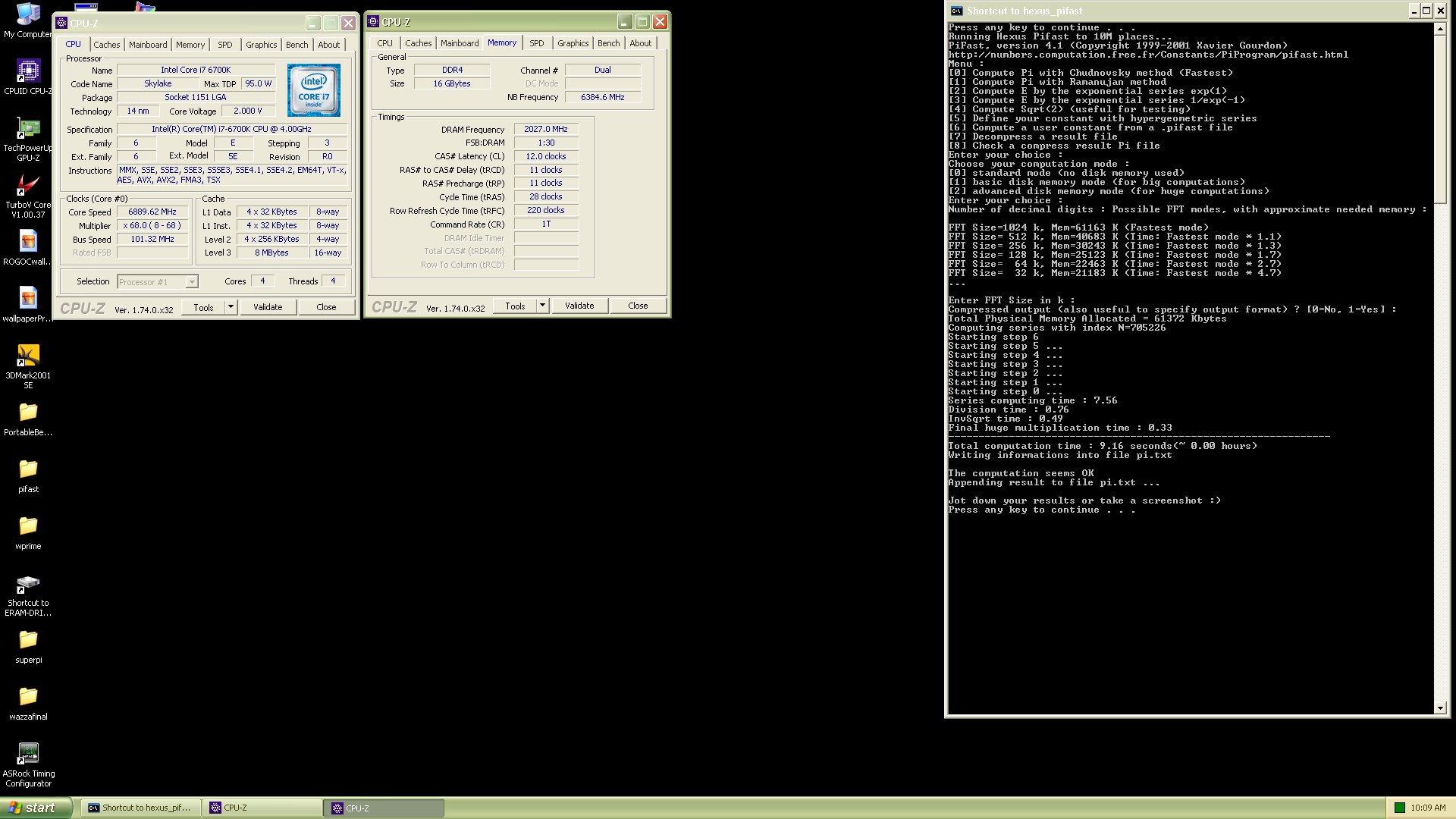The height and width of the screenshot is (819, 1456).
Task: Switch to Caches tab in left CPU-Z
Action: (x=107, y=45)
